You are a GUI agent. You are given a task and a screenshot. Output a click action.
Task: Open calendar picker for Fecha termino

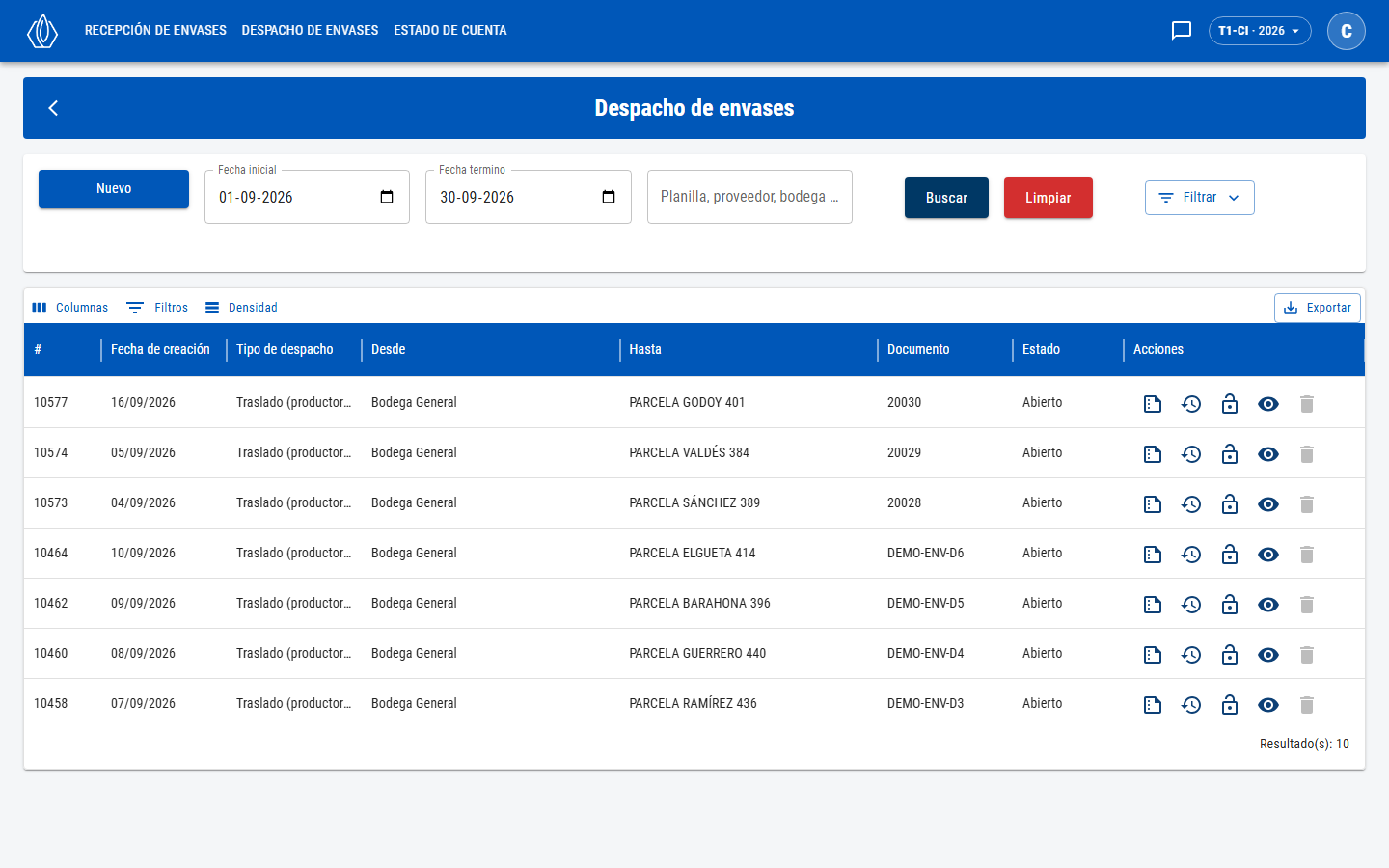609,197
